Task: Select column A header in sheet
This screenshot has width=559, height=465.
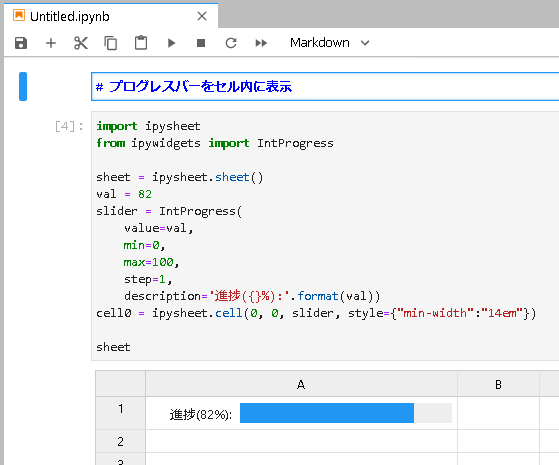Action: pos(301,384)
